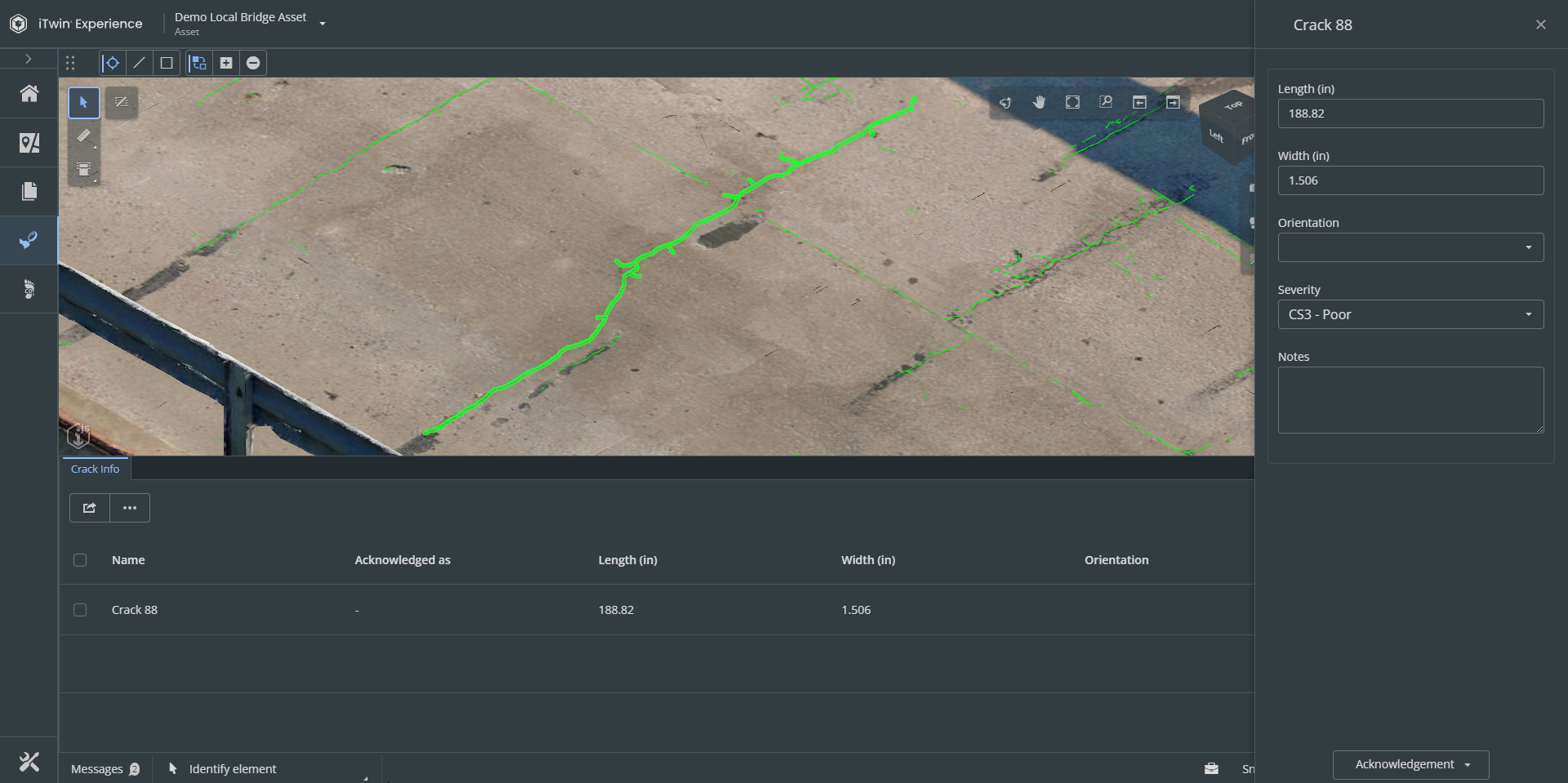This screenshot has height=783, width=1568.
Task: Set the add to selection mode
Action: [226, 63]
